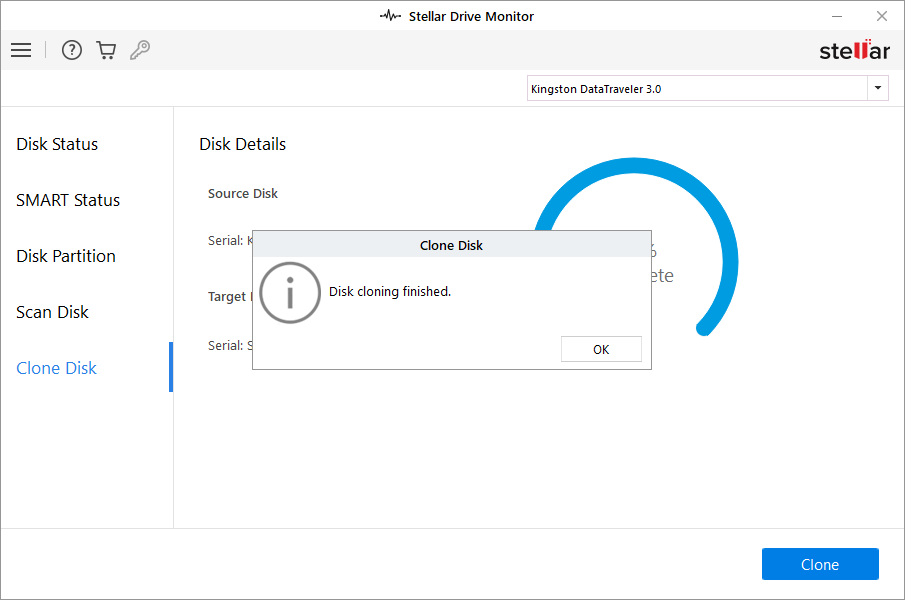The height and width of the screenshot is (600, 905).
Task: Select the Clone Disk sidebar item
Action: [x=56, y=368]
